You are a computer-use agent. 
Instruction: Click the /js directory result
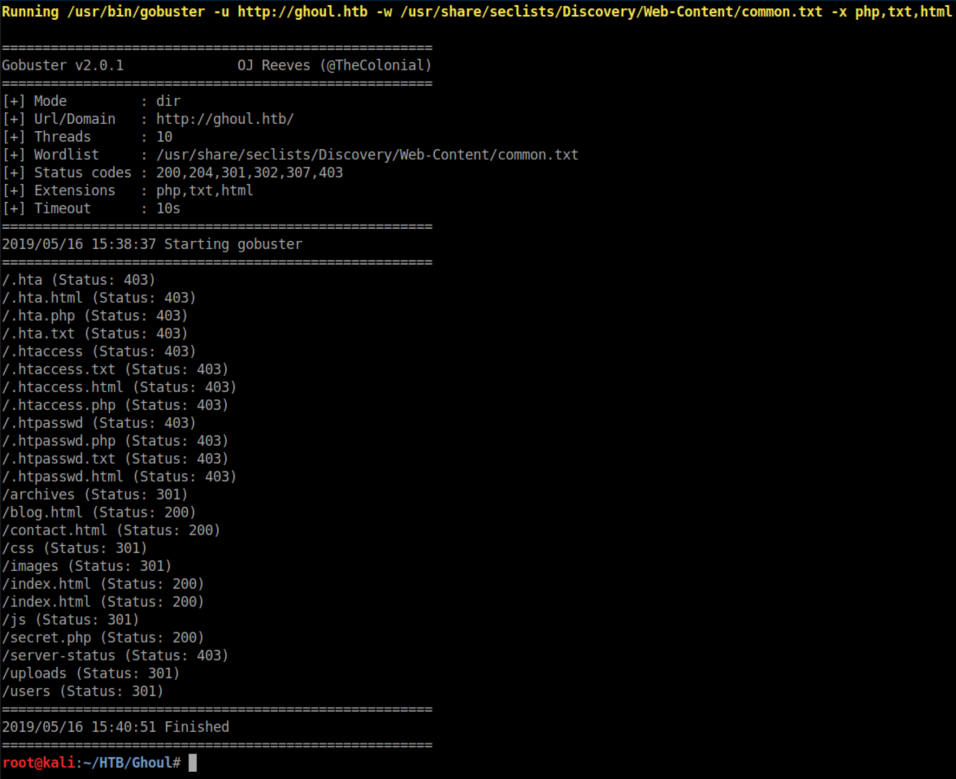[x=70, y=620]
